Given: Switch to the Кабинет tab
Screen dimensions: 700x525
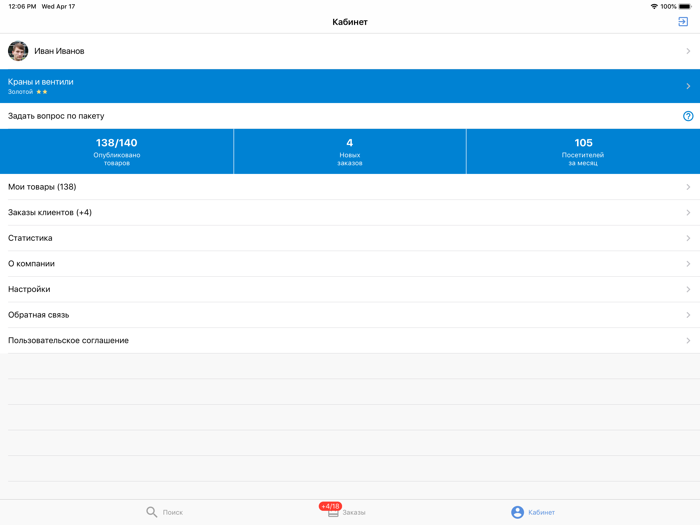Looking at the screenshot, I should click(x=533, y=512).
